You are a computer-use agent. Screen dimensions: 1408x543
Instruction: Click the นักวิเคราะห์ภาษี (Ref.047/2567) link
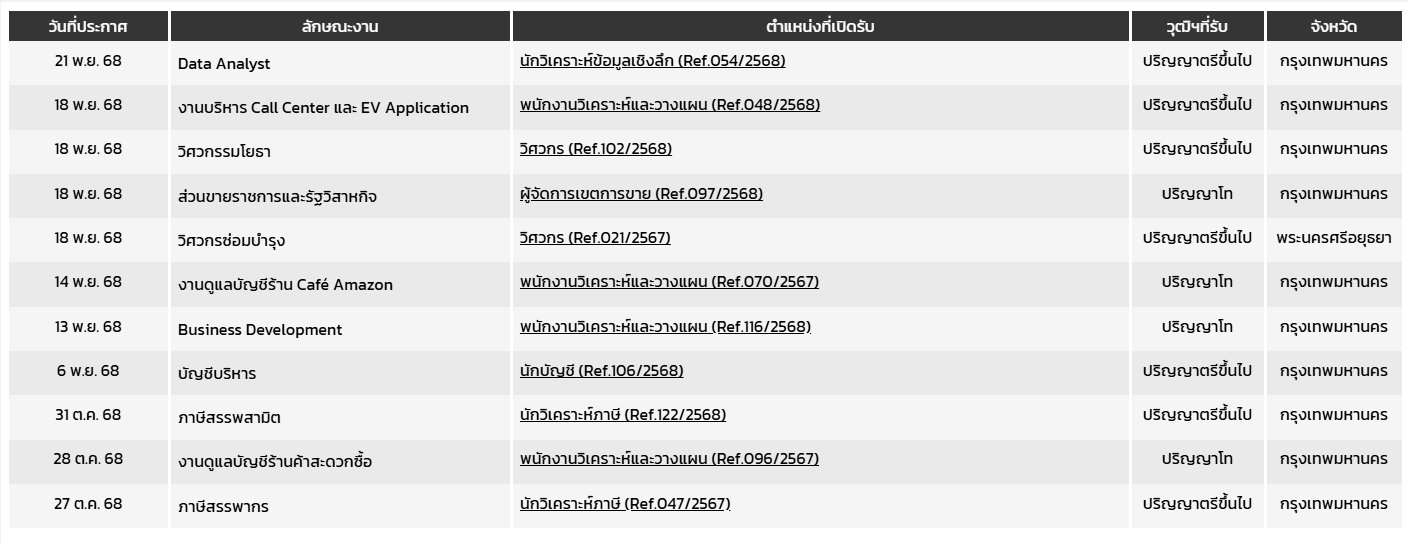(625, 503)
